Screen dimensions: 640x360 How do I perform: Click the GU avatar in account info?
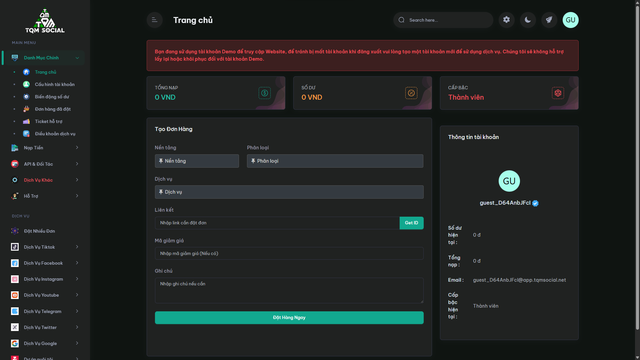[509, 181]
